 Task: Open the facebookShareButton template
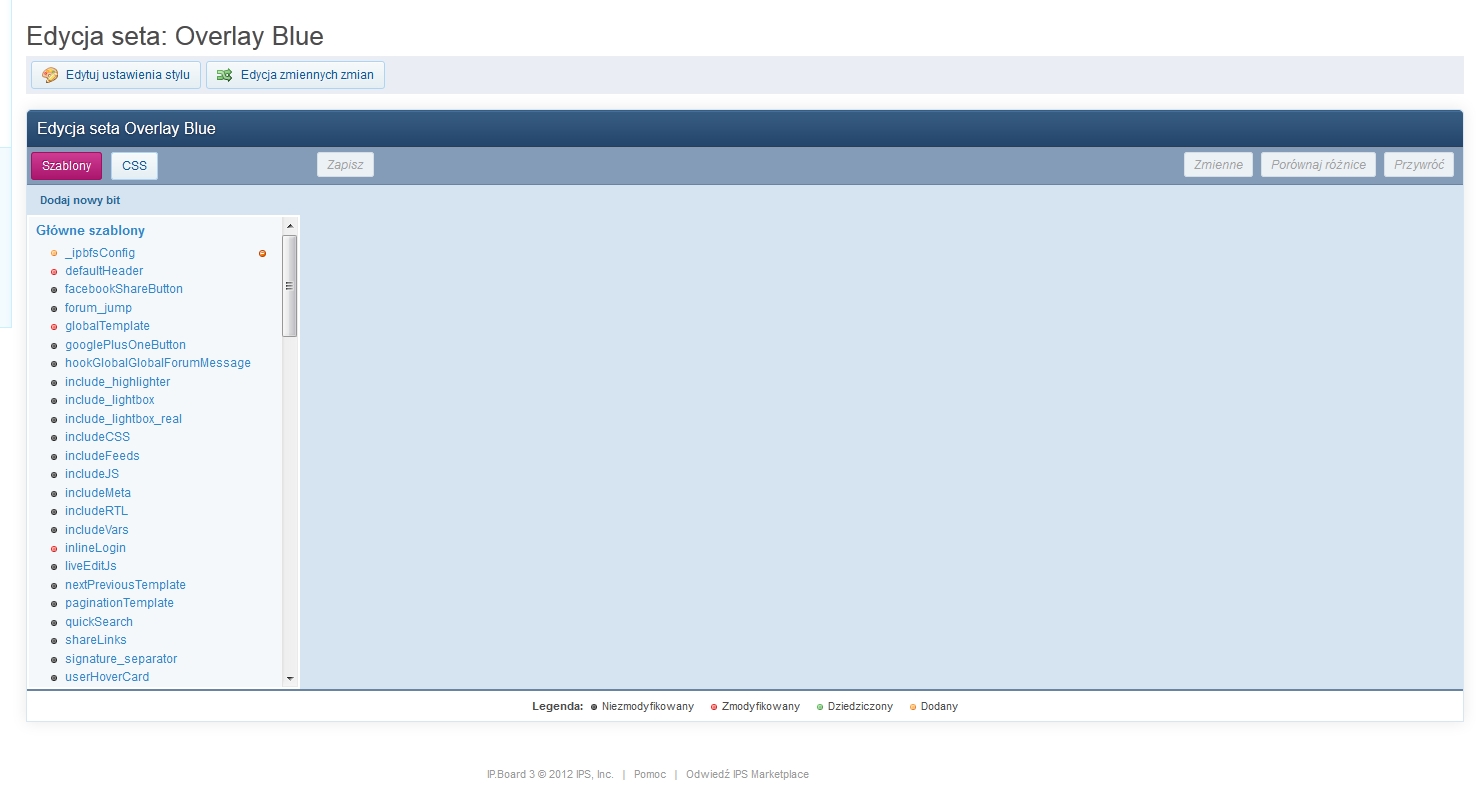124,289
